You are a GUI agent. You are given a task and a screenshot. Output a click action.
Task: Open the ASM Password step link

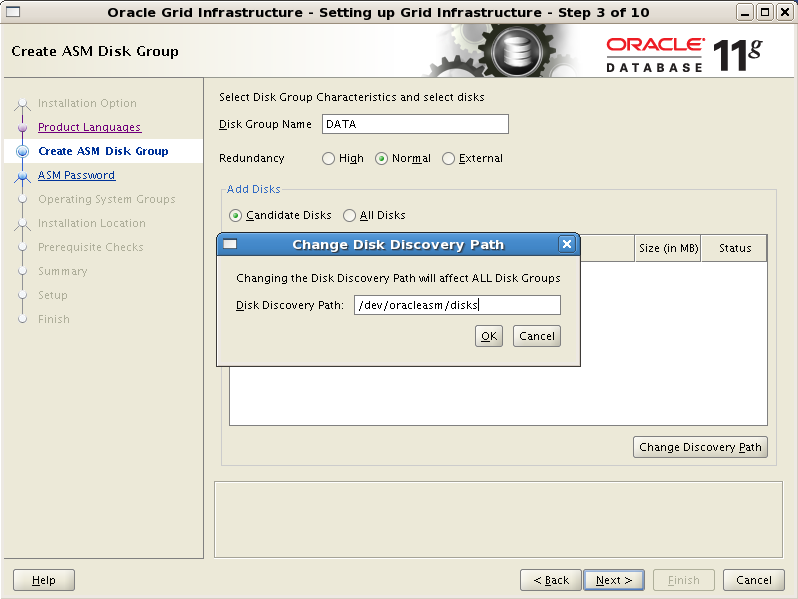[76, 175]
